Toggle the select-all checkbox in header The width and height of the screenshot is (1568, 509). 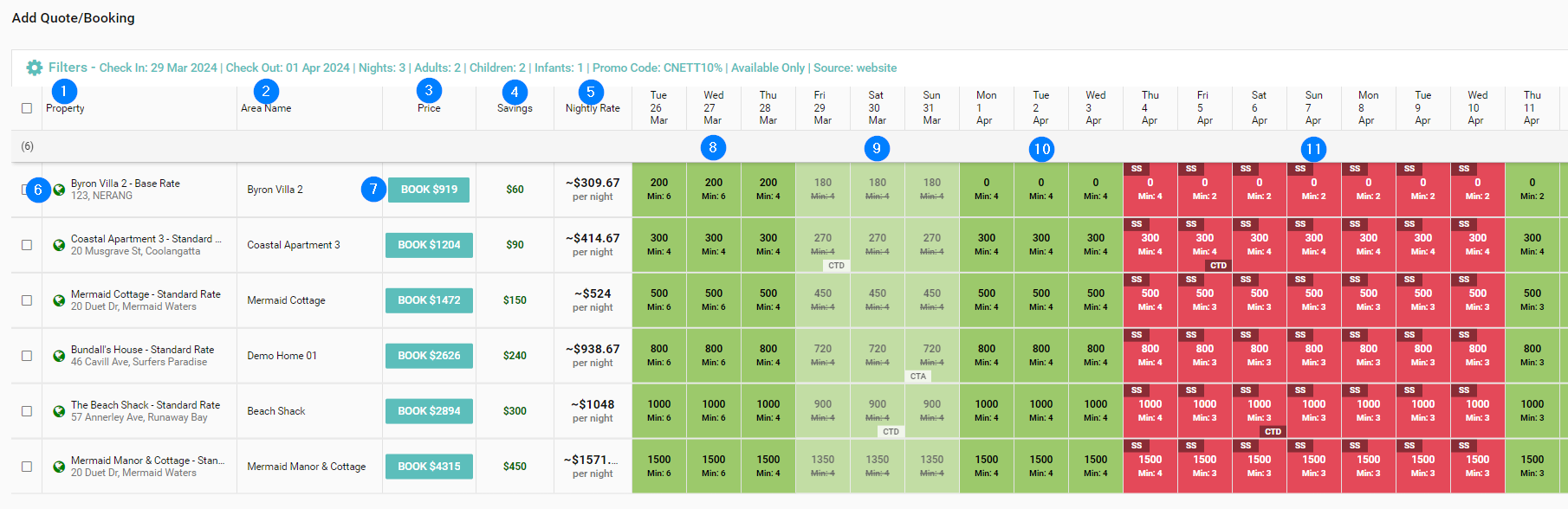tap(27, 108)
